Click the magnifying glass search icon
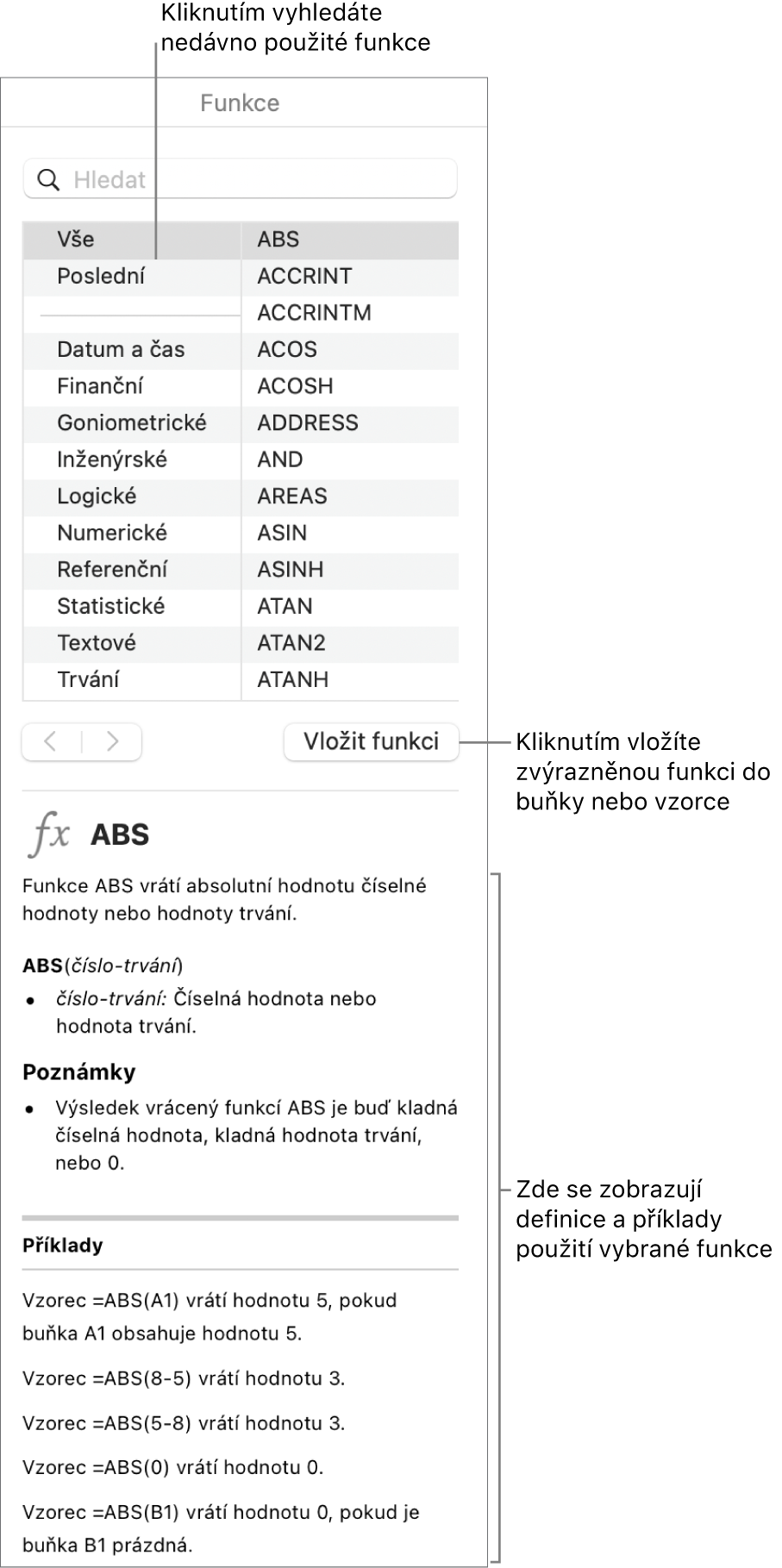The width and height of the screenshot is (782, 1568). tap(49, 179)
